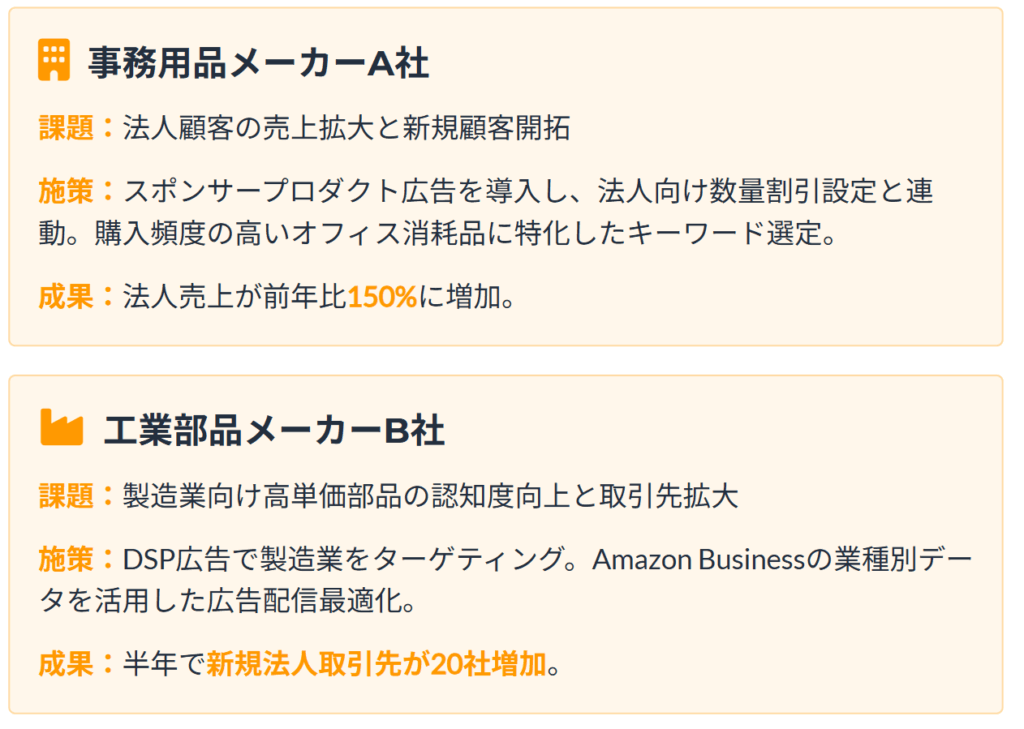Viewport: 1024px width, 729px height.
Task: Select the 事務用品メーカーA社 heading
Action: (x=259, y=63)
